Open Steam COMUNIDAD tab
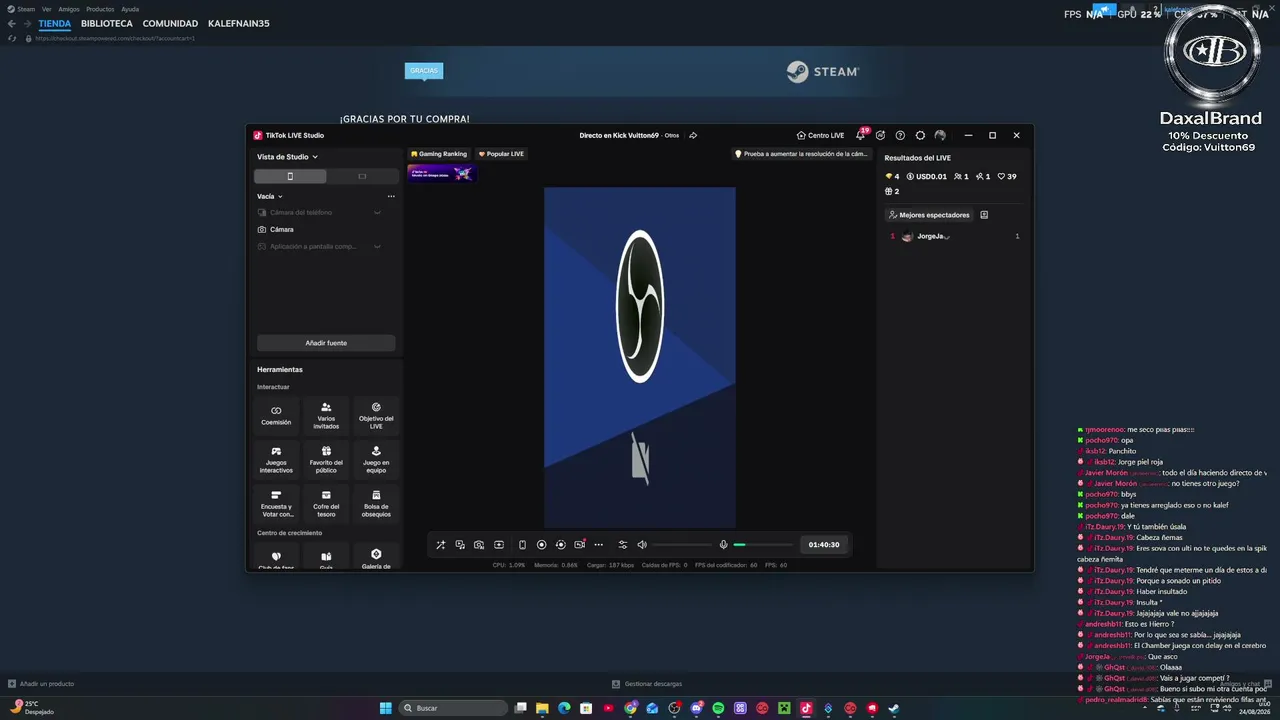Viewport: 1280px width, 720px height. point(170,23)
